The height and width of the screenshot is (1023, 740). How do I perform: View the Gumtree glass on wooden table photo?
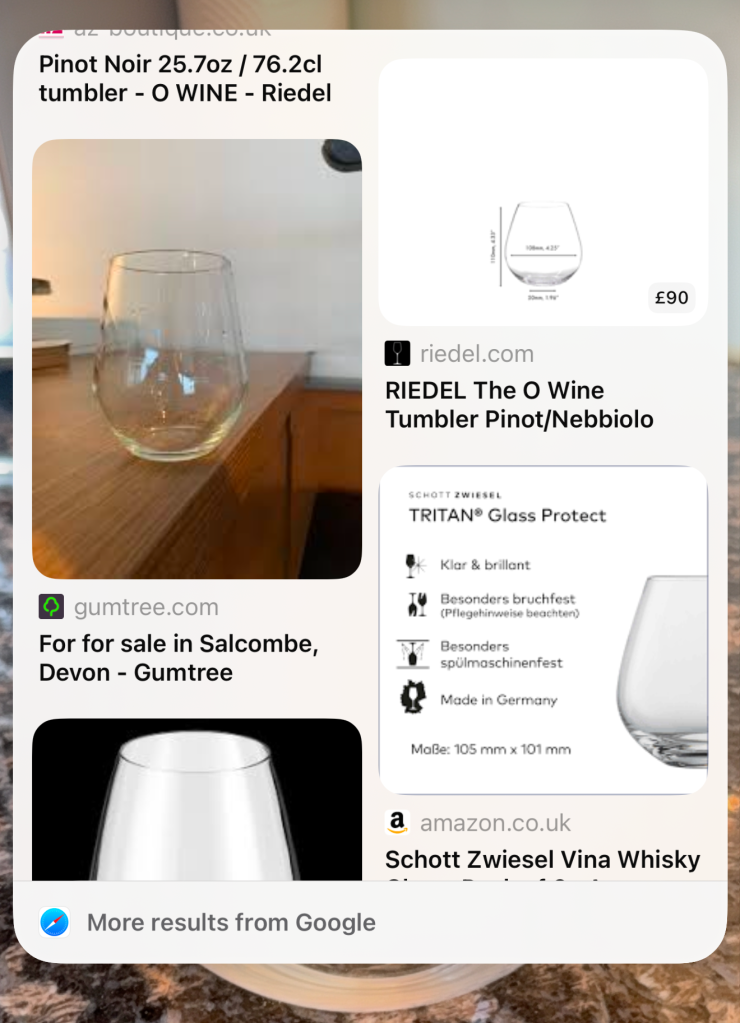(197, 358)
